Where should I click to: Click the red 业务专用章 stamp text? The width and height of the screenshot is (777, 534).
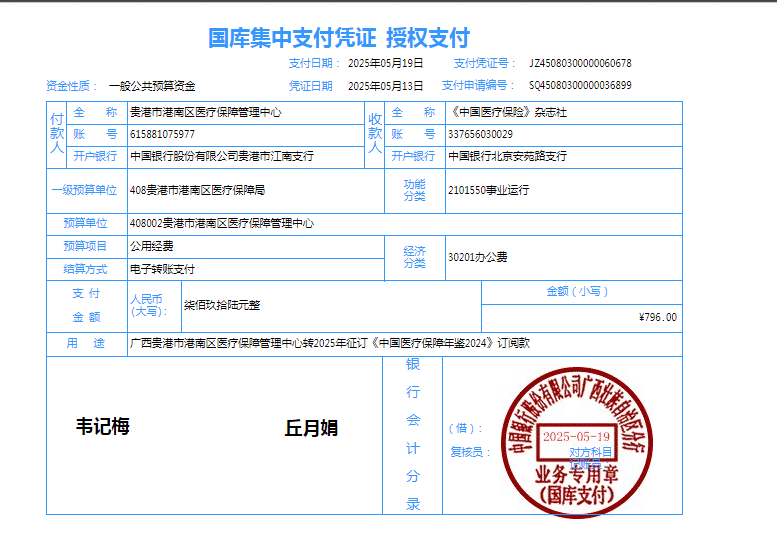pos(576,475)
